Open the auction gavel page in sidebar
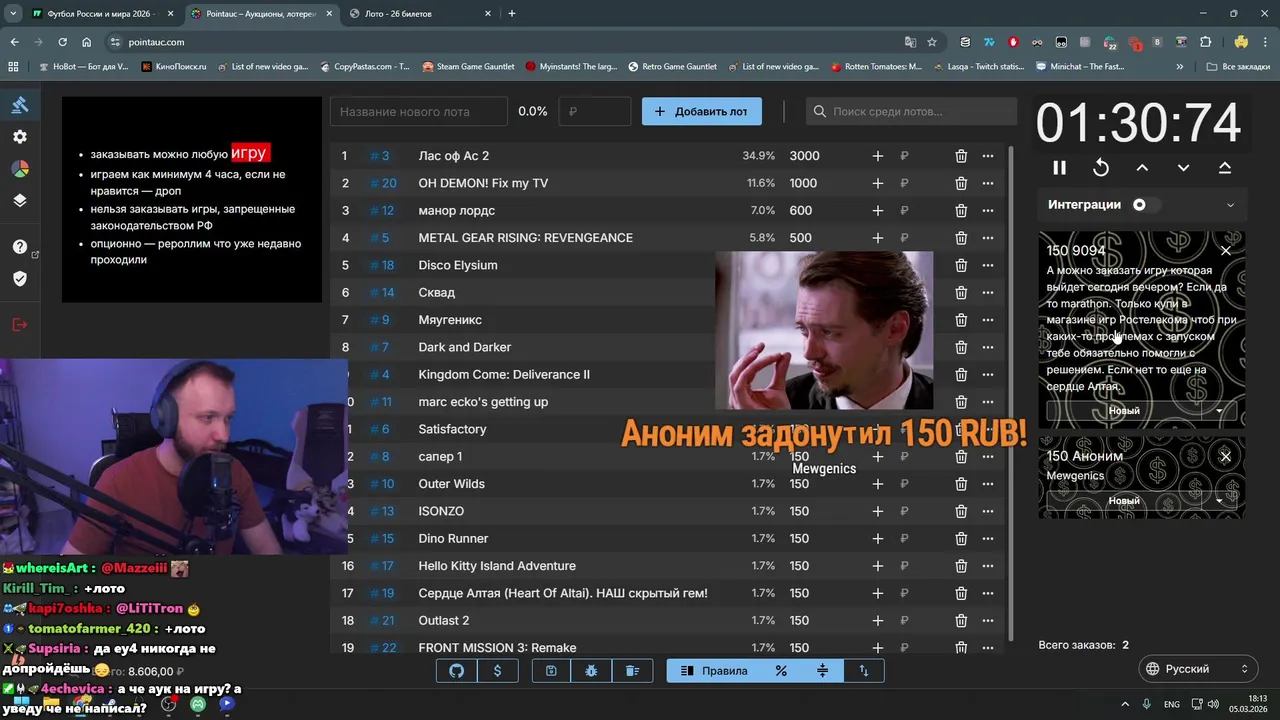 (x=20, y=105)
